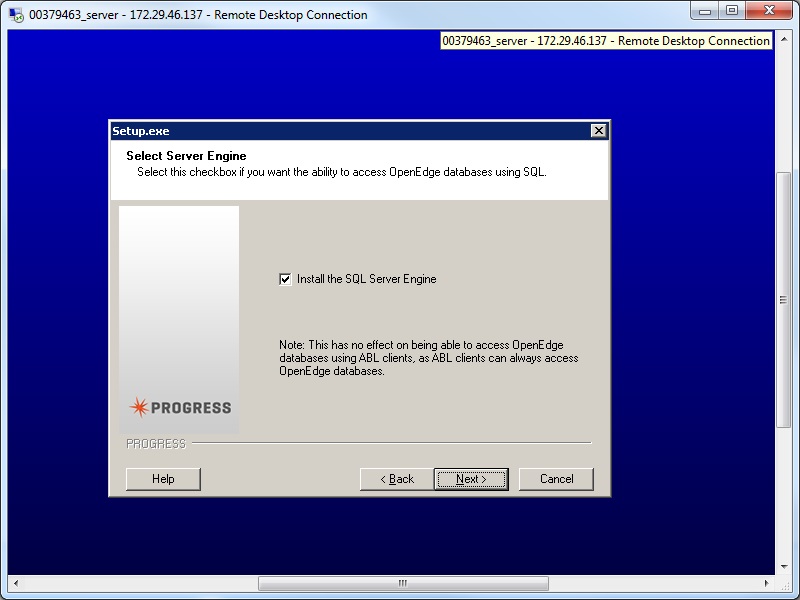Screen dimensions: 800x600
Task: Click the note about ABL clients
Action: click(429, 358)
